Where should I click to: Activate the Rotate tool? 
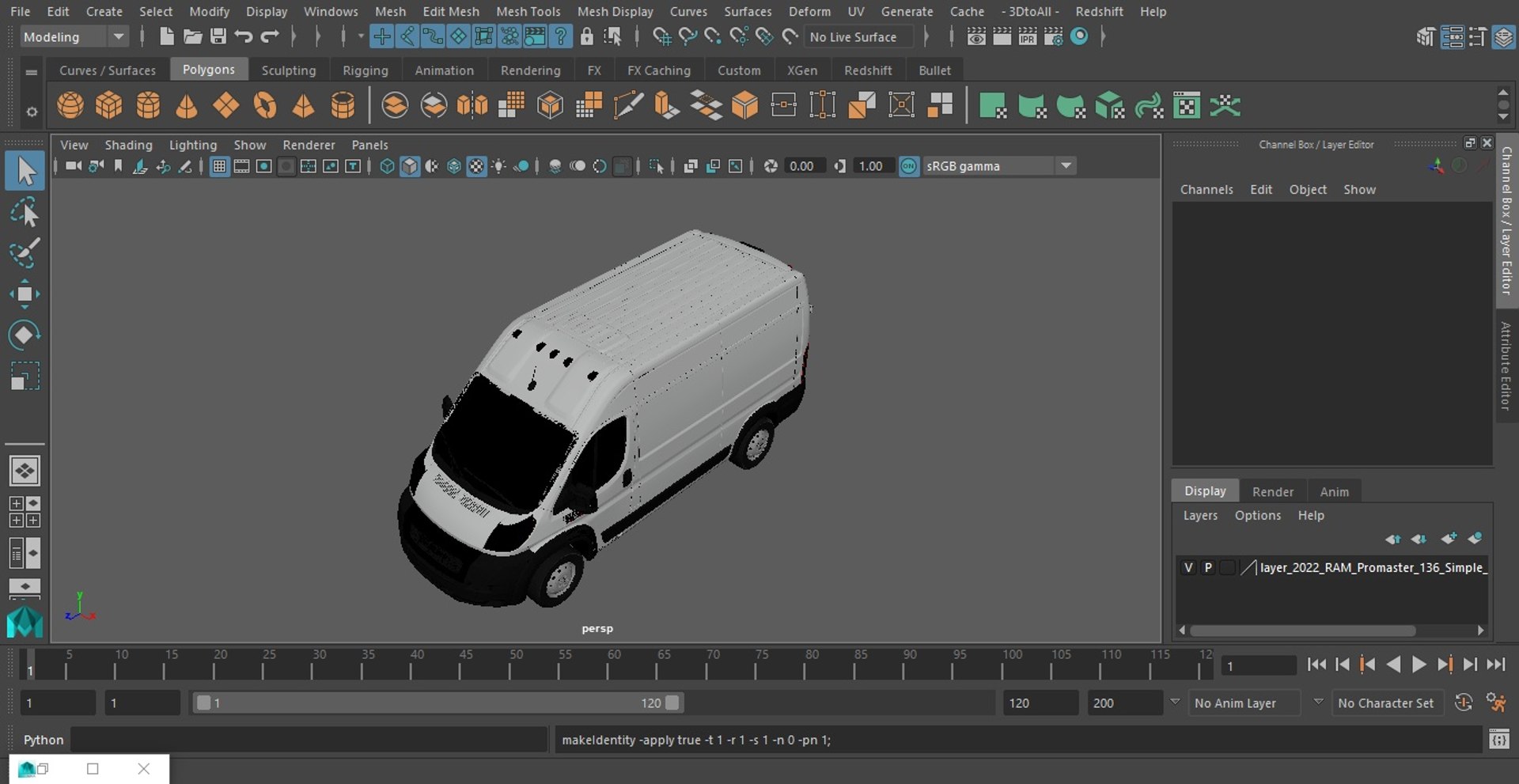(25, 335)
